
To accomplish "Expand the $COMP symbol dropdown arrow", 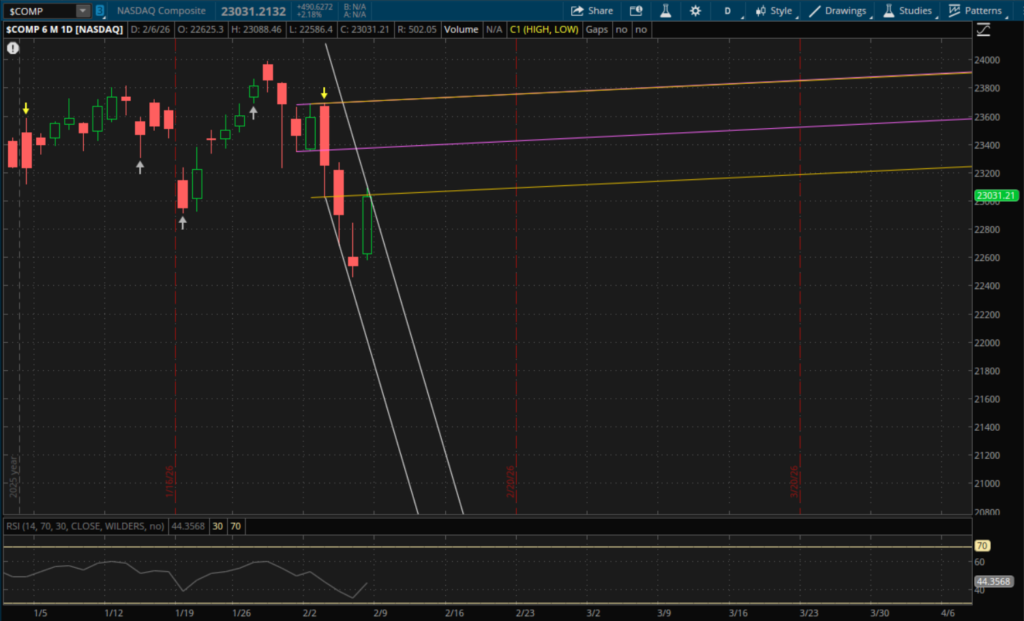I will coord(82,11).
